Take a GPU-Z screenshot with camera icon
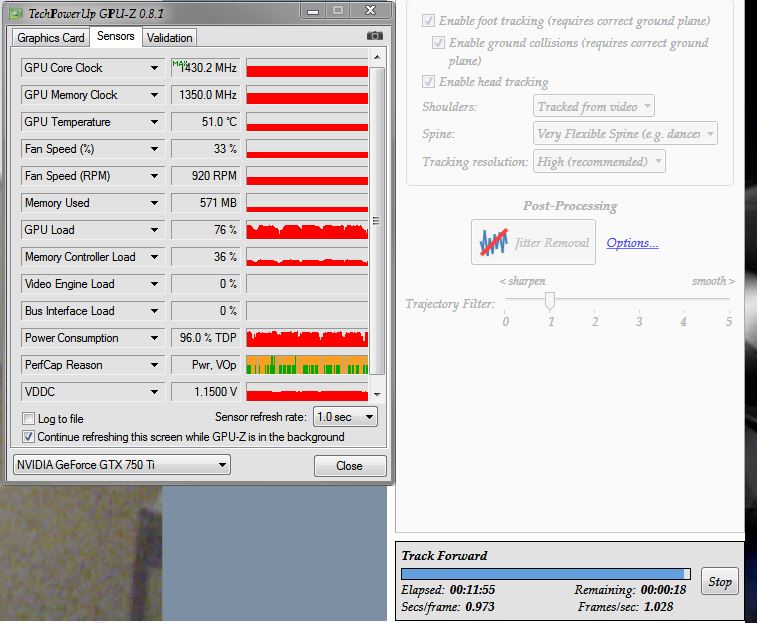The image size is (757, 623). (375, 36)
